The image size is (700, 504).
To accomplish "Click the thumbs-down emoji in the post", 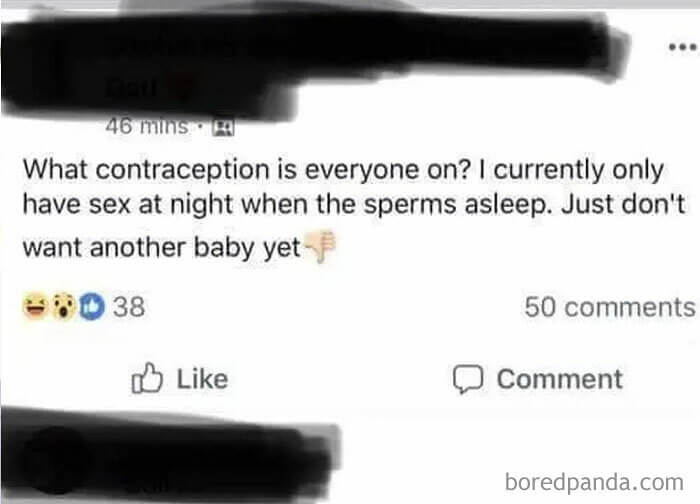I will [x=319, y=248].
